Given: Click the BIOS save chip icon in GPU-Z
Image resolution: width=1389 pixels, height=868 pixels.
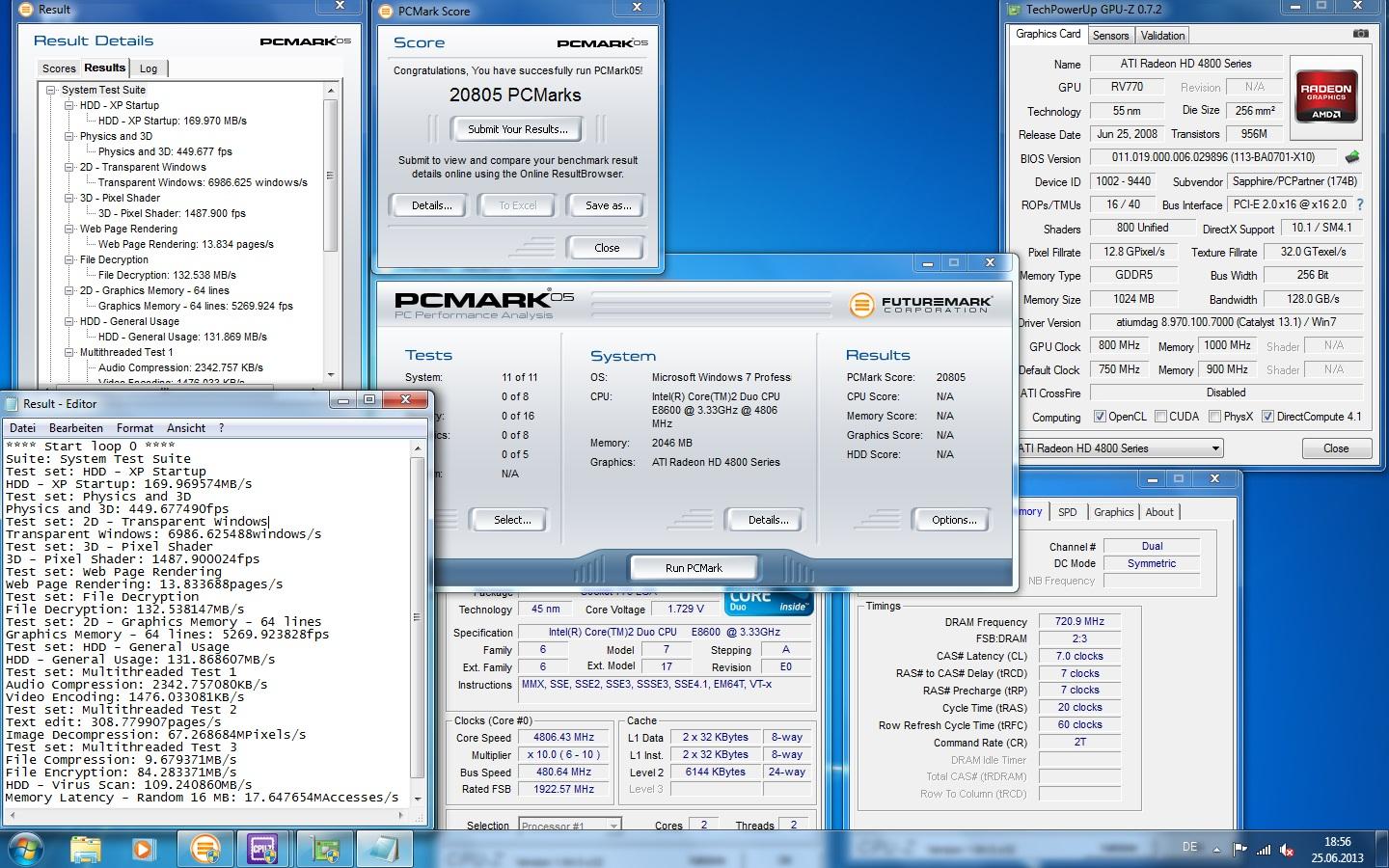Looking at the screenshot, I should (1352, 157).
